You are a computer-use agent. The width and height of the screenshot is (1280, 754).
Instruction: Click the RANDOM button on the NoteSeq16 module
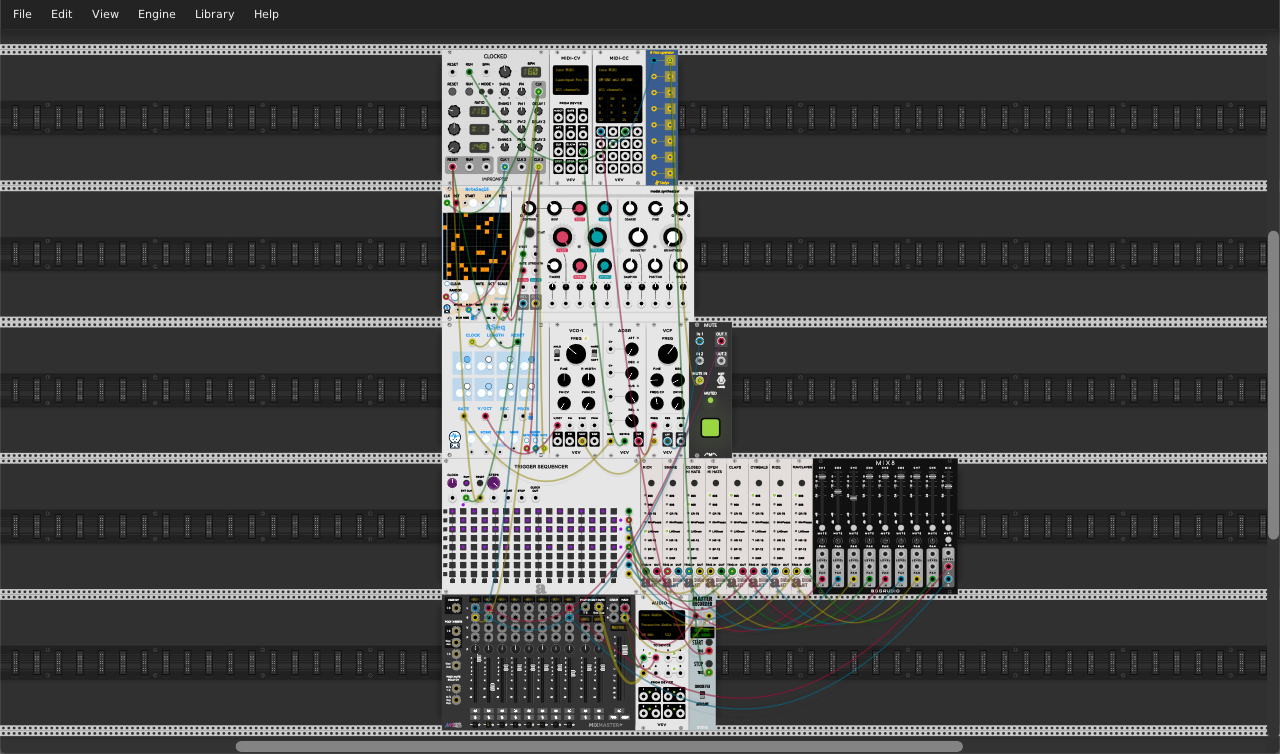[455, 296]
